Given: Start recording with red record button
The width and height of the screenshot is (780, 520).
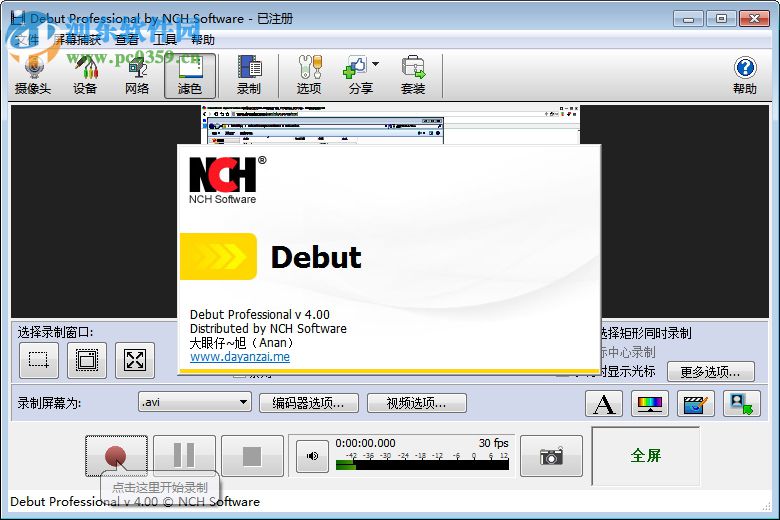Looking at the screenshot, I should (116, 455).
